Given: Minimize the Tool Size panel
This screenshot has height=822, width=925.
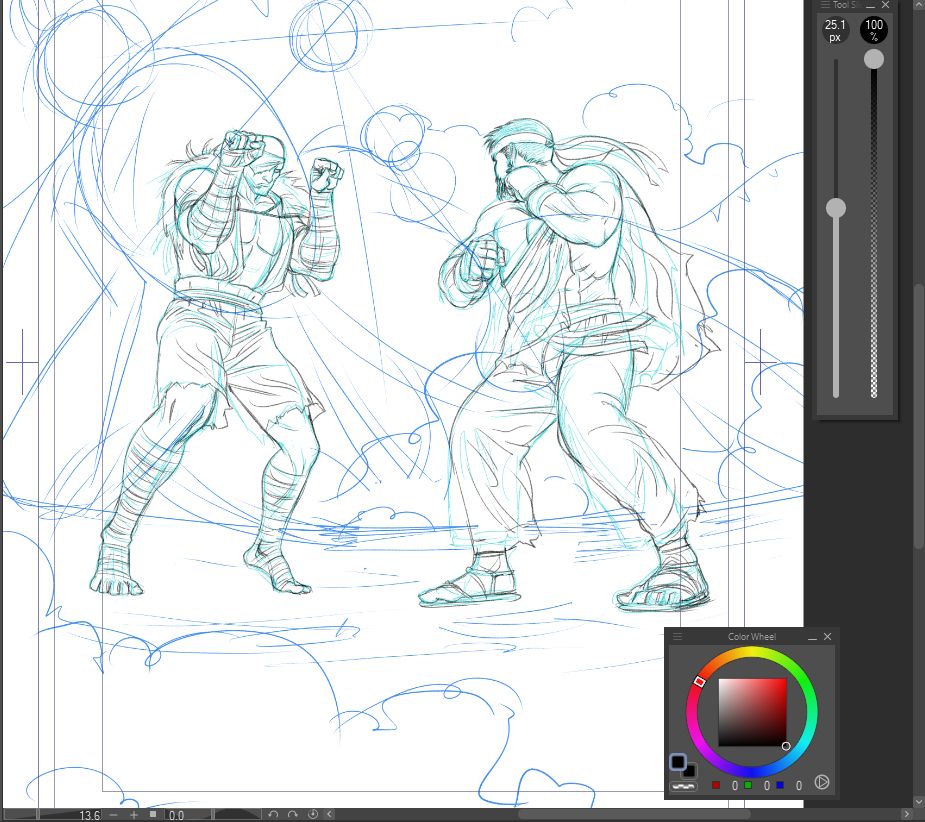Looking at the screenshot, I should [870, 5].
